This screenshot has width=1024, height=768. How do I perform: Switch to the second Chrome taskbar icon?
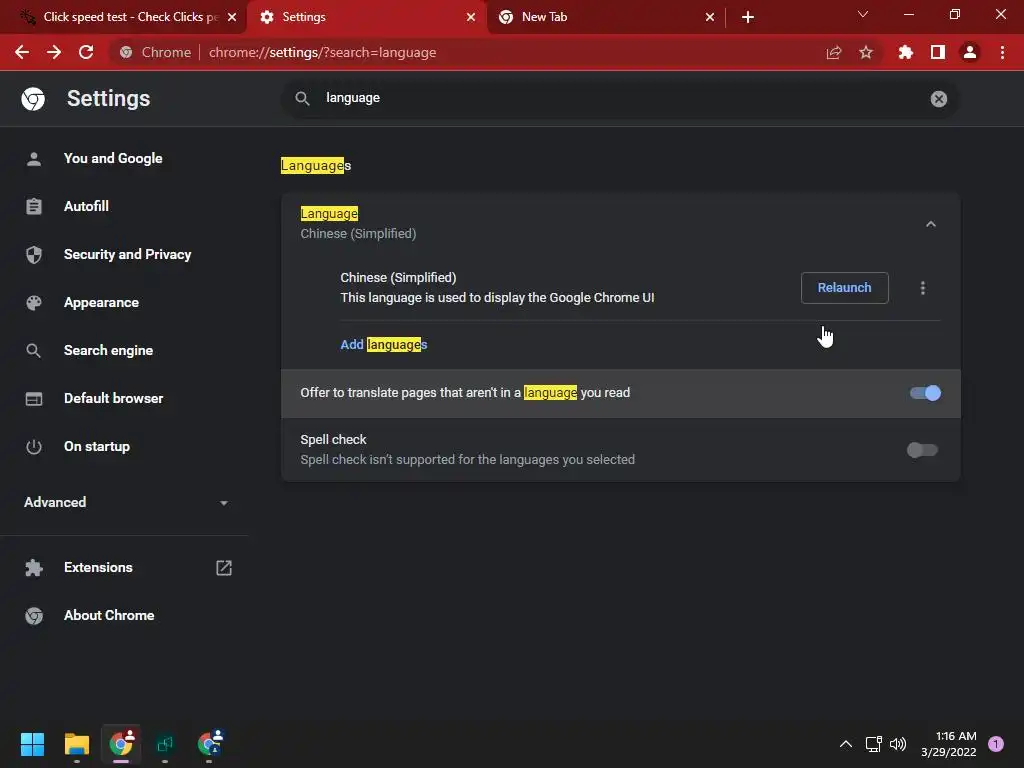pos(210,743)
